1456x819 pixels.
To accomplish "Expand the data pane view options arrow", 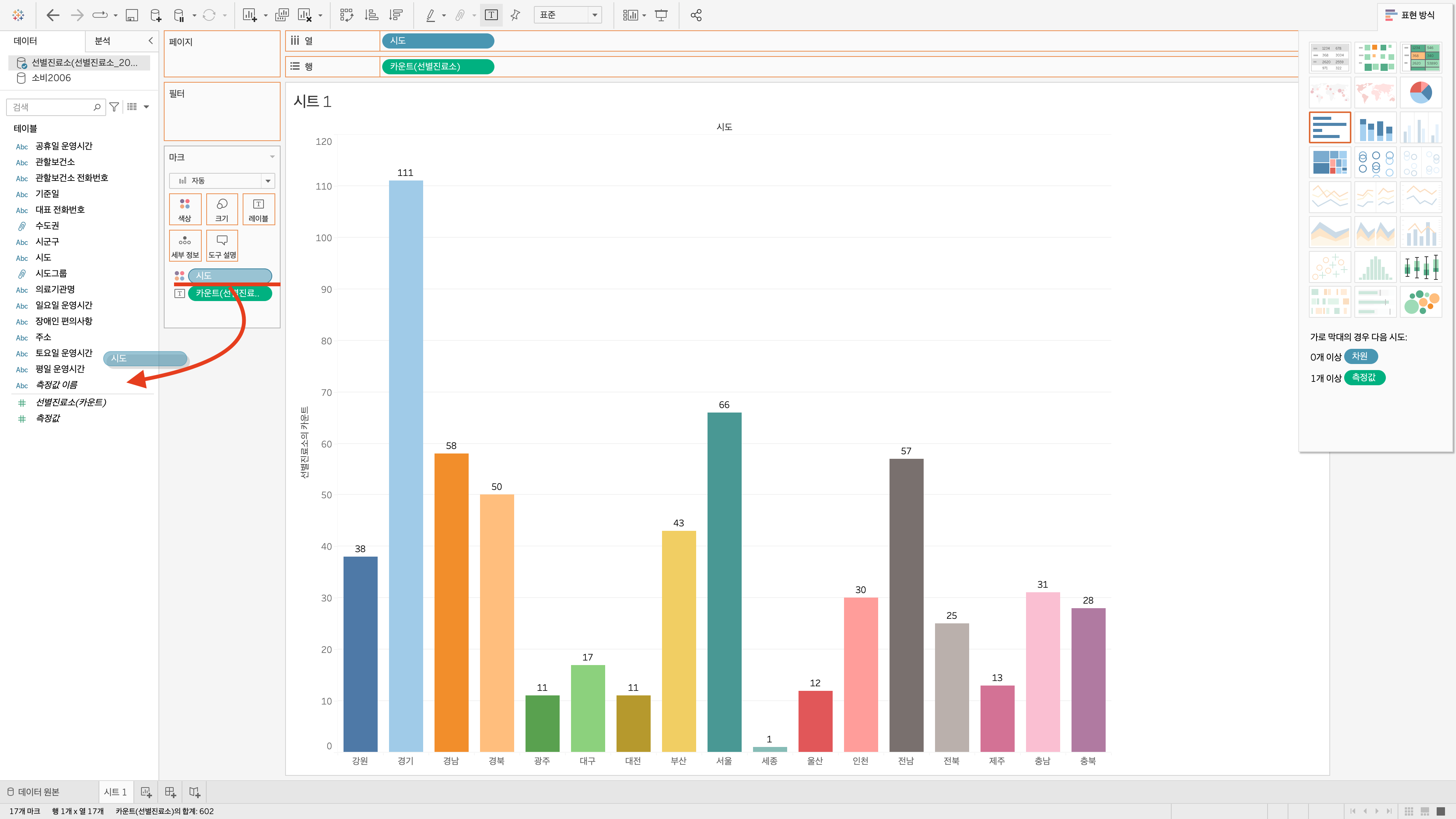I will (146, 107).
